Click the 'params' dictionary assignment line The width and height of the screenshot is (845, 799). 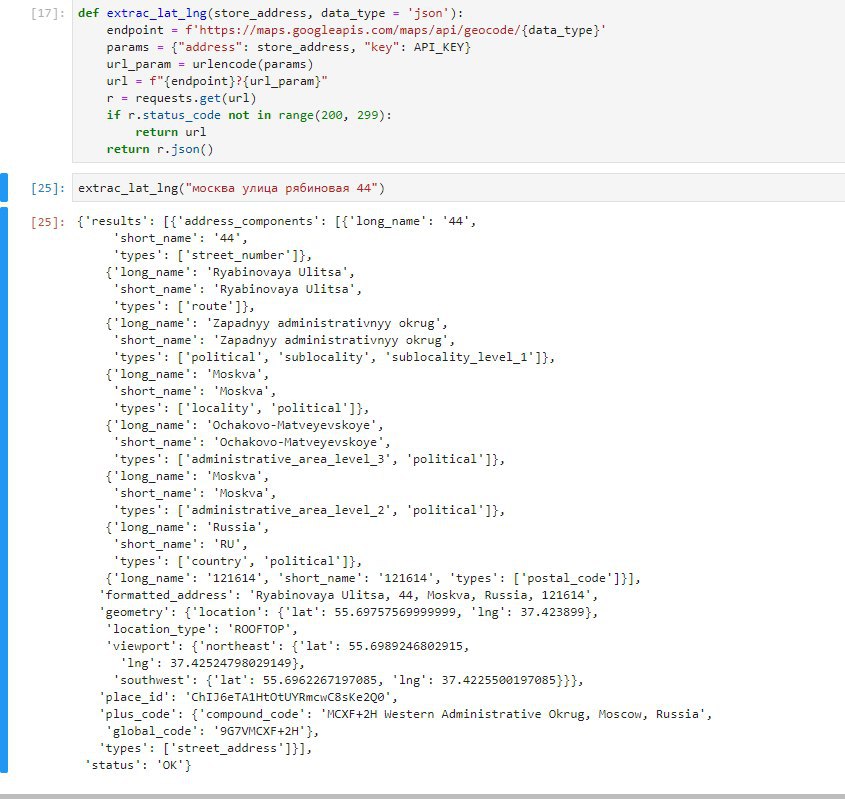288,47
